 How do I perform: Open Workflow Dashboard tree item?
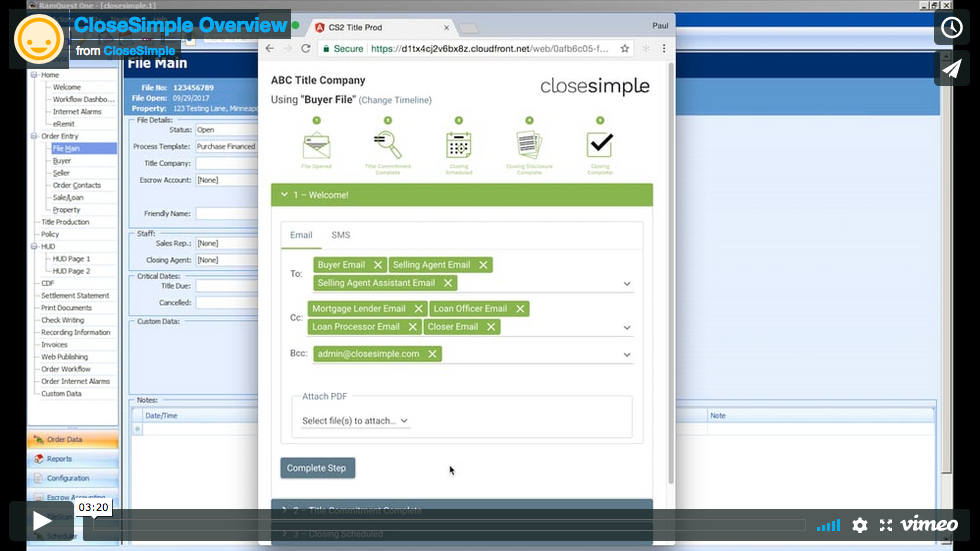pos(84,99)
